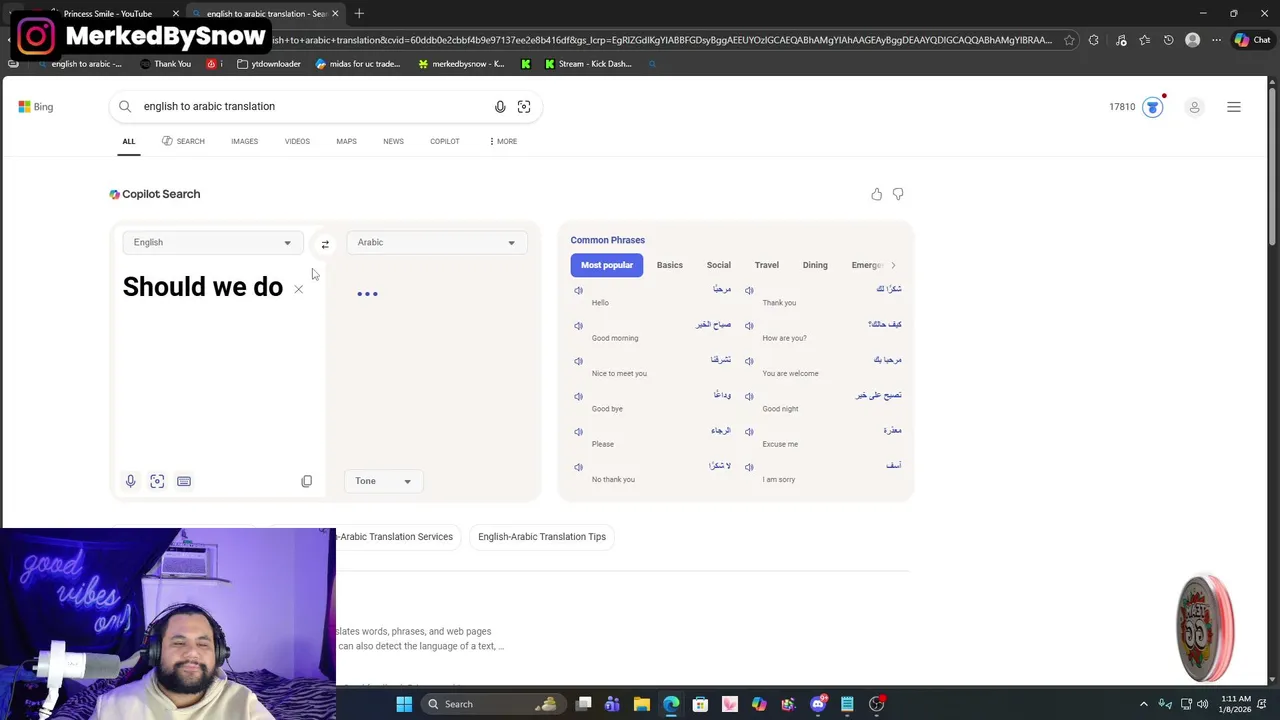Open translator on-screen keyboard icon
1280x720 pixels.
click(x=184, y=481)
